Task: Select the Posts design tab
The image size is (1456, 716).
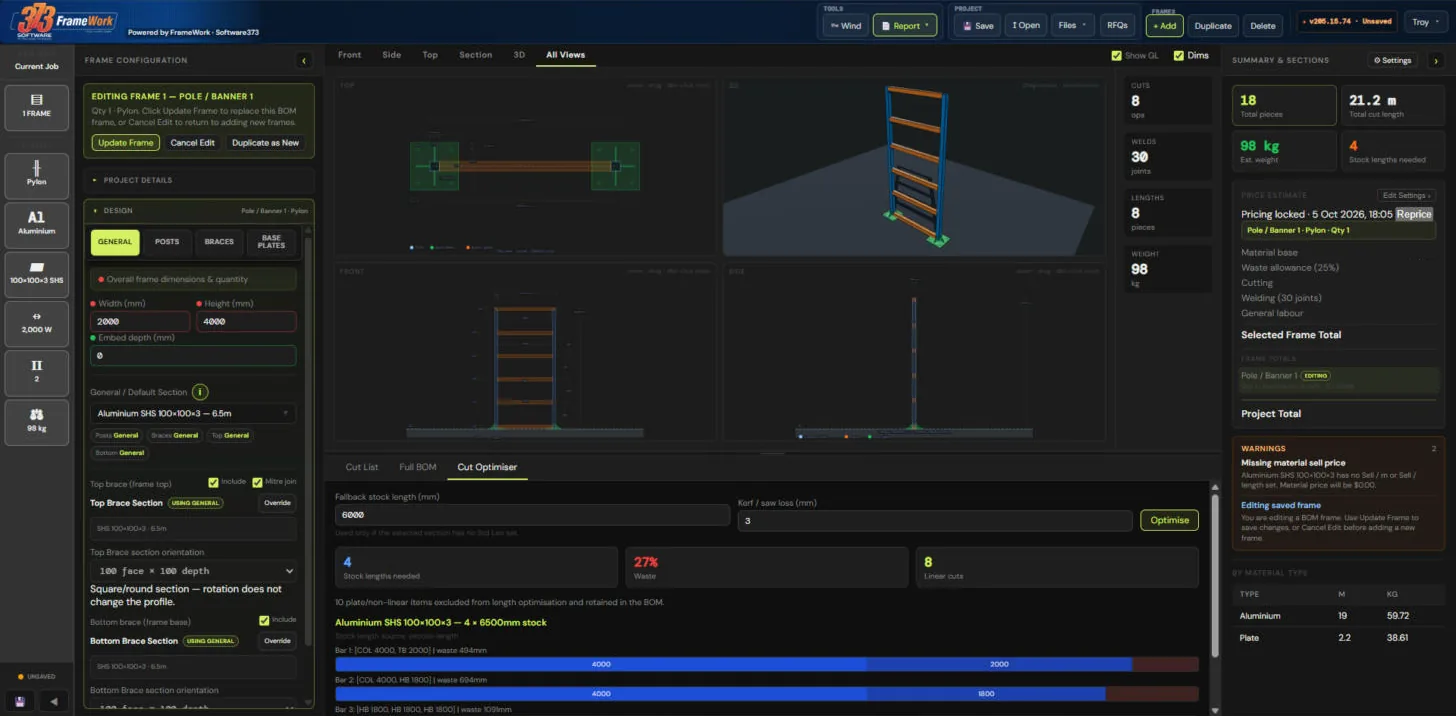Action: pos(167,242)
